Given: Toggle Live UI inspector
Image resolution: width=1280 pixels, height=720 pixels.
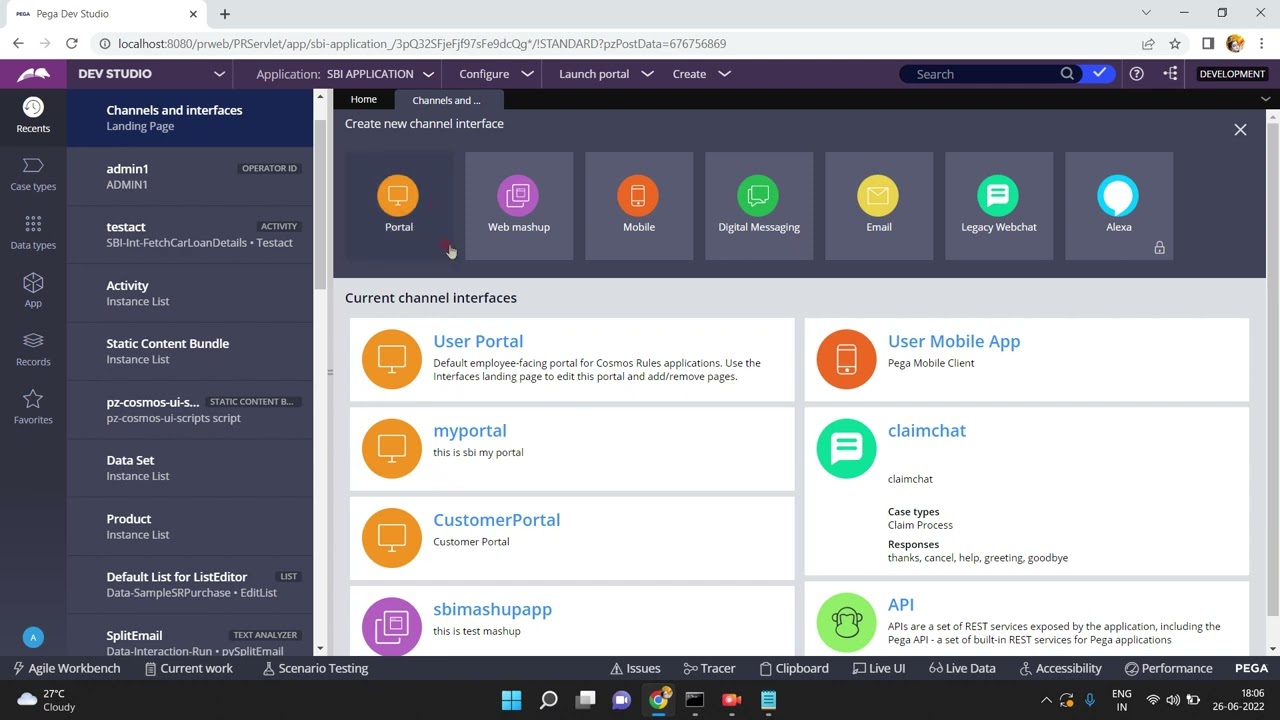Looking at the screenshot, I should [x=878, y=668].
